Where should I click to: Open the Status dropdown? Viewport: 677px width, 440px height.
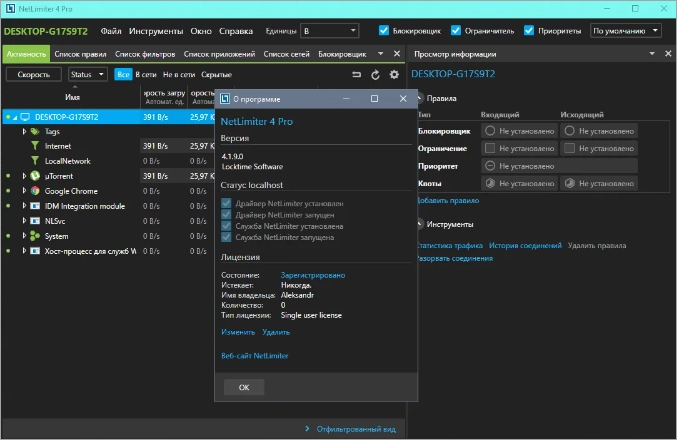tap(88, 74)
